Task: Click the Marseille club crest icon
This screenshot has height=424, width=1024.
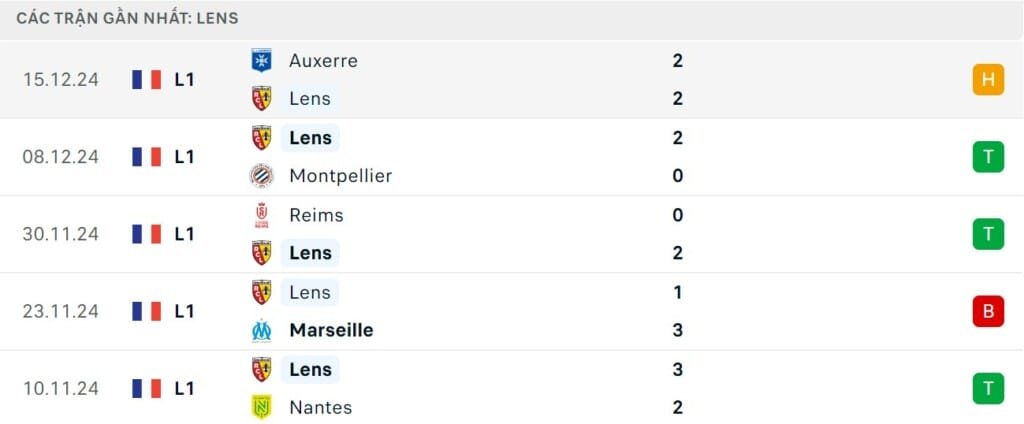Action: click(x=261, y=330)
